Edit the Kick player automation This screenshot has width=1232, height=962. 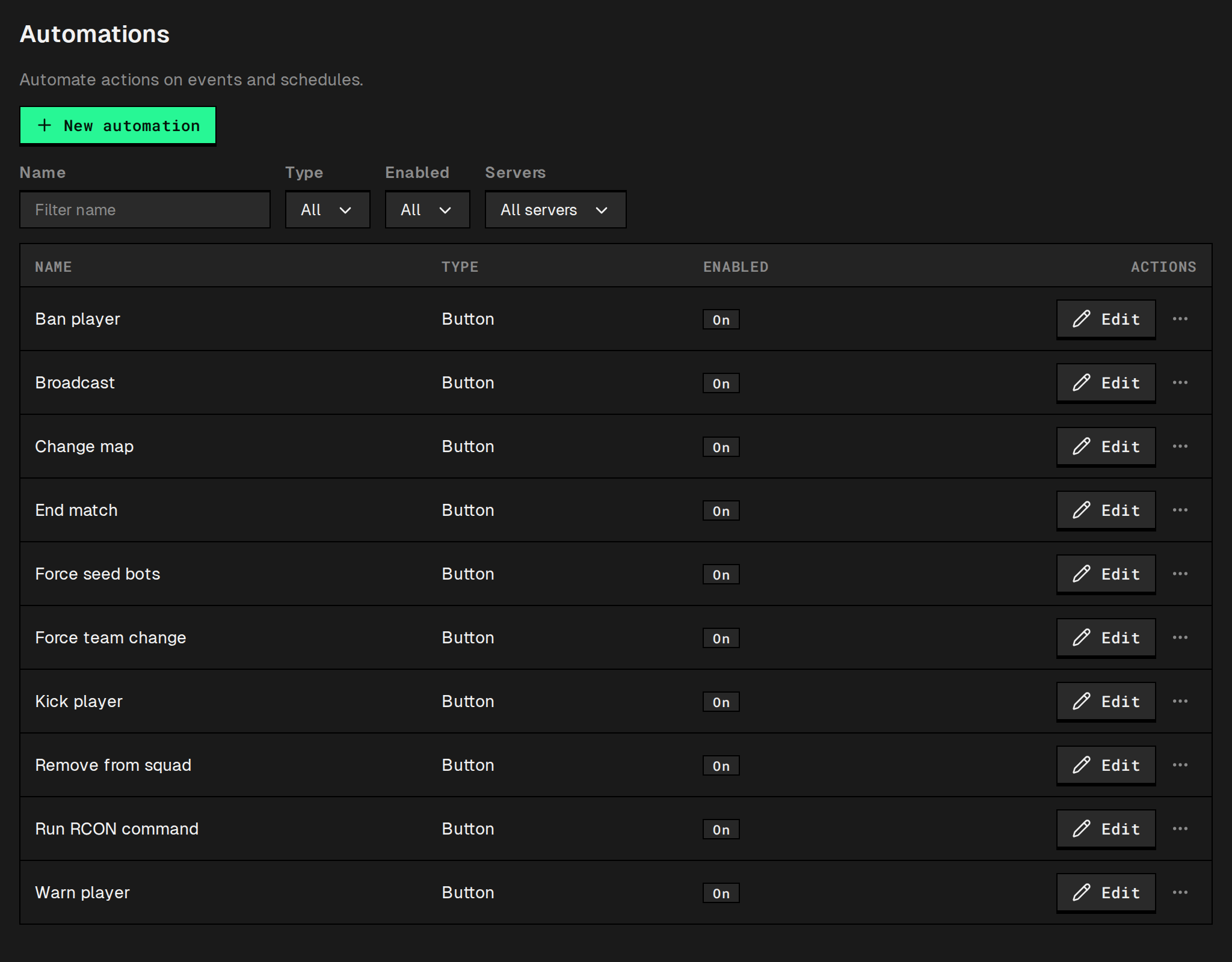tap(1106, 702)
